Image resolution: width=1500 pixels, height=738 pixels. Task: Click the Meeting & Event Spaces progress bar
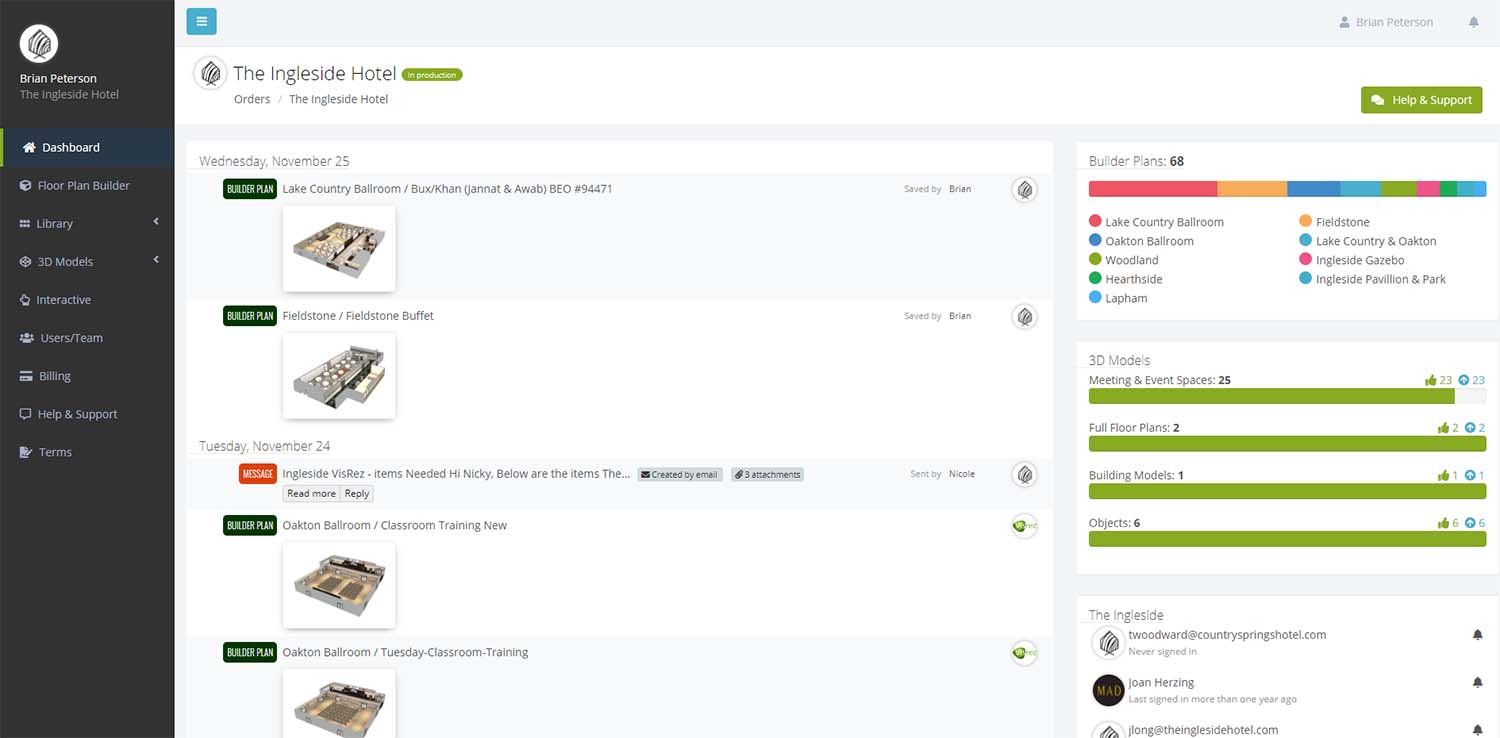tap(1287, 396)
